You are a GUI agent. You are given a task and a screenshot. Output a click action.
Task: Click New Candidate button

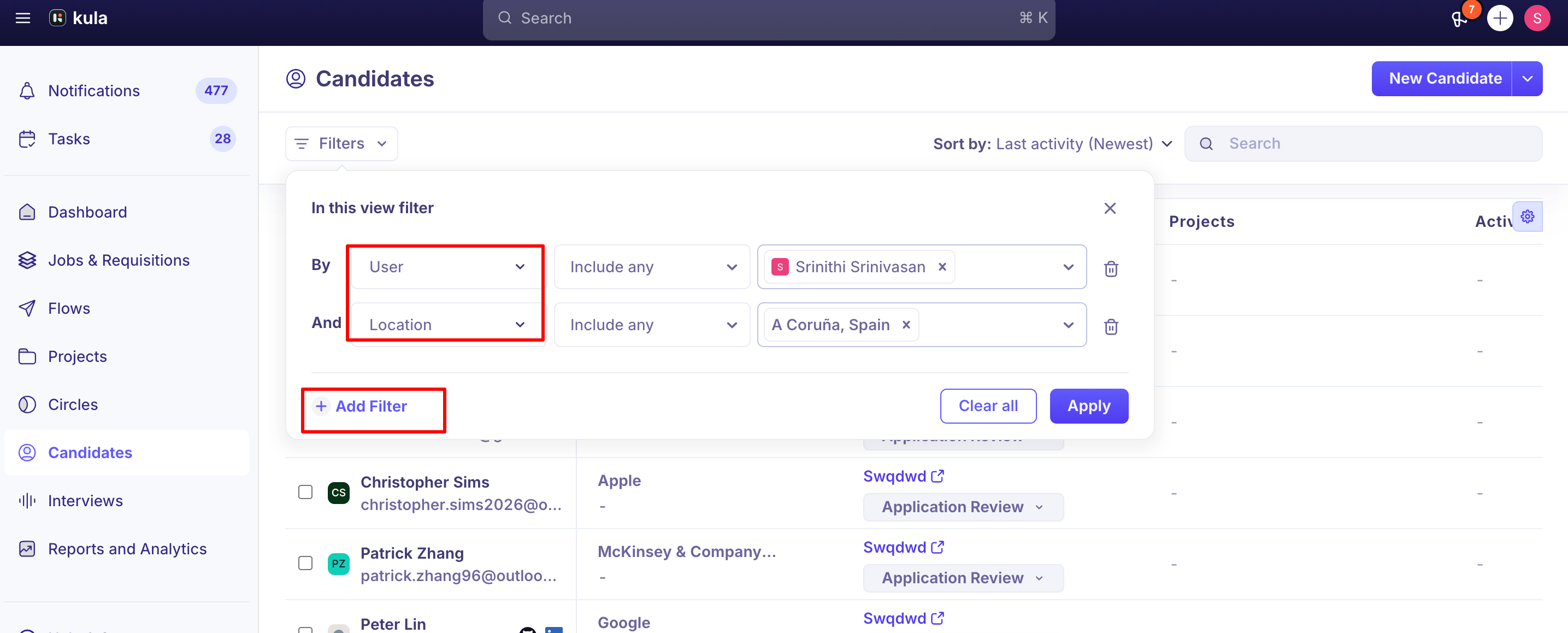1441,79
